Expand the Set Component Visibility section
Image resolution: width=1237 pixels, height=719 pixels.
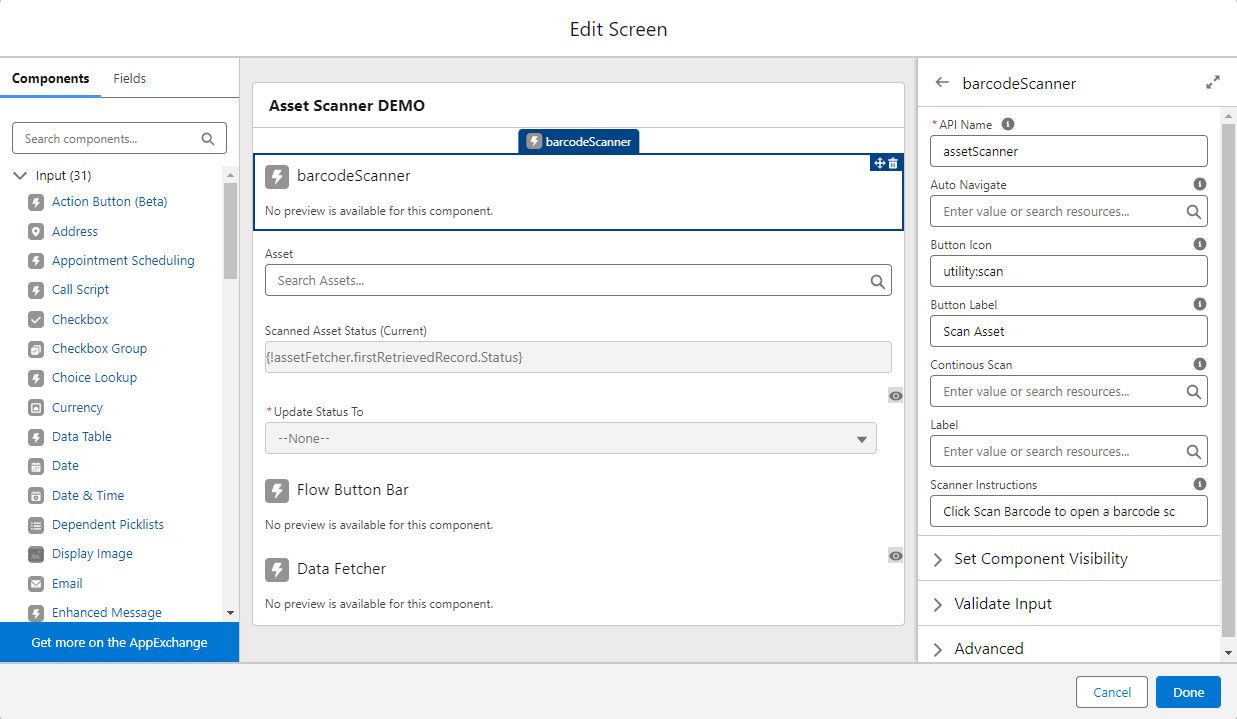click(1040, 559)
